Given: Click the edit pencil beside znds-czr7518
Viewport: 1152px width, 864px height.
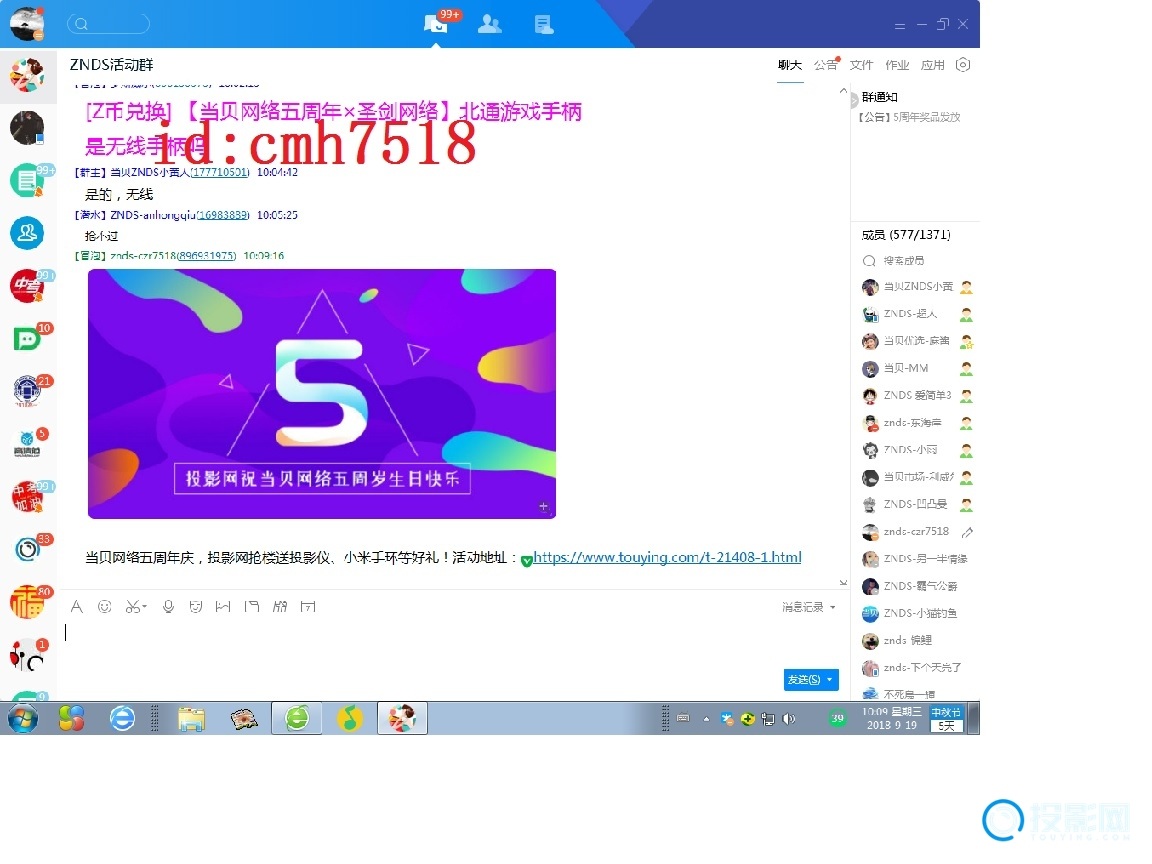Looking at the screenshot, I should tap(967, 532).
